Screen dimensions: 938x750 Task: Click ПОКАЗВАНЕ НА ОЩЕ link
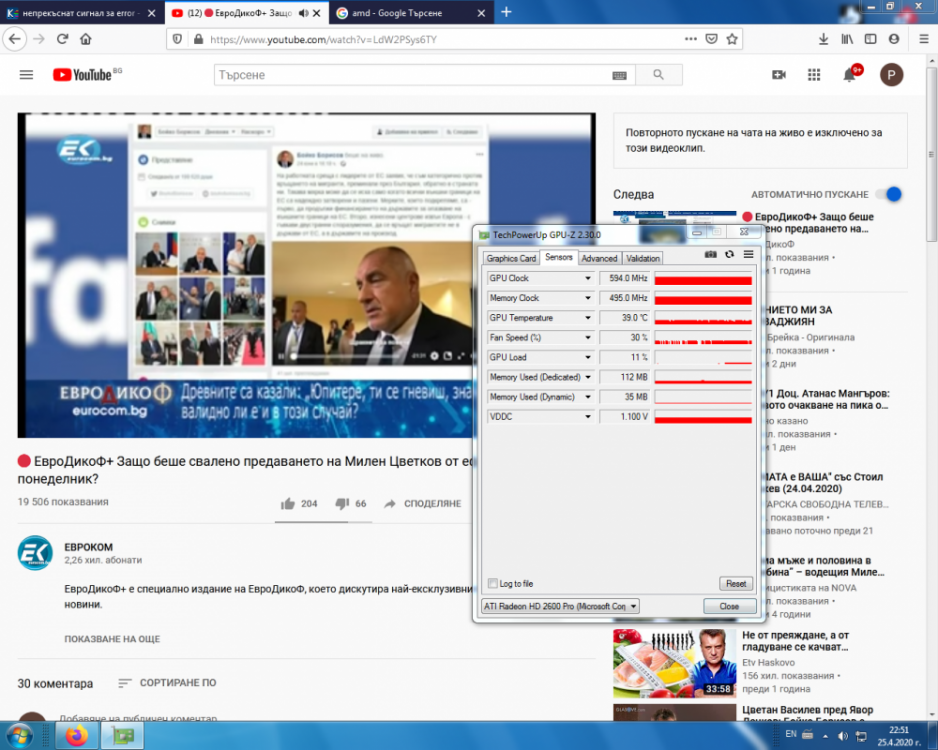tap(112, 639)
